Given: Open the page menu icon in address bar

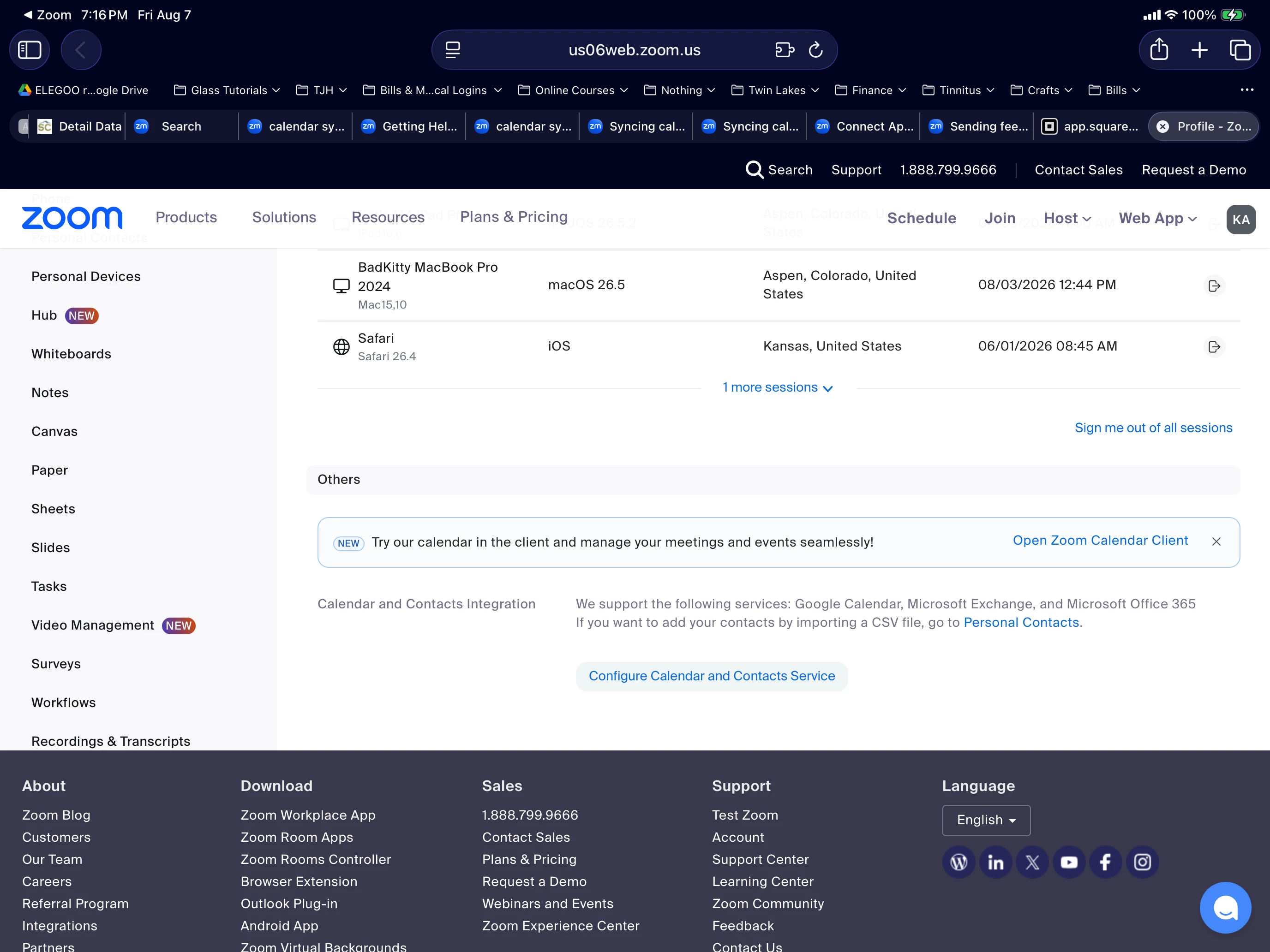Looking at the screenshot, I should click(x=453, y=50).
